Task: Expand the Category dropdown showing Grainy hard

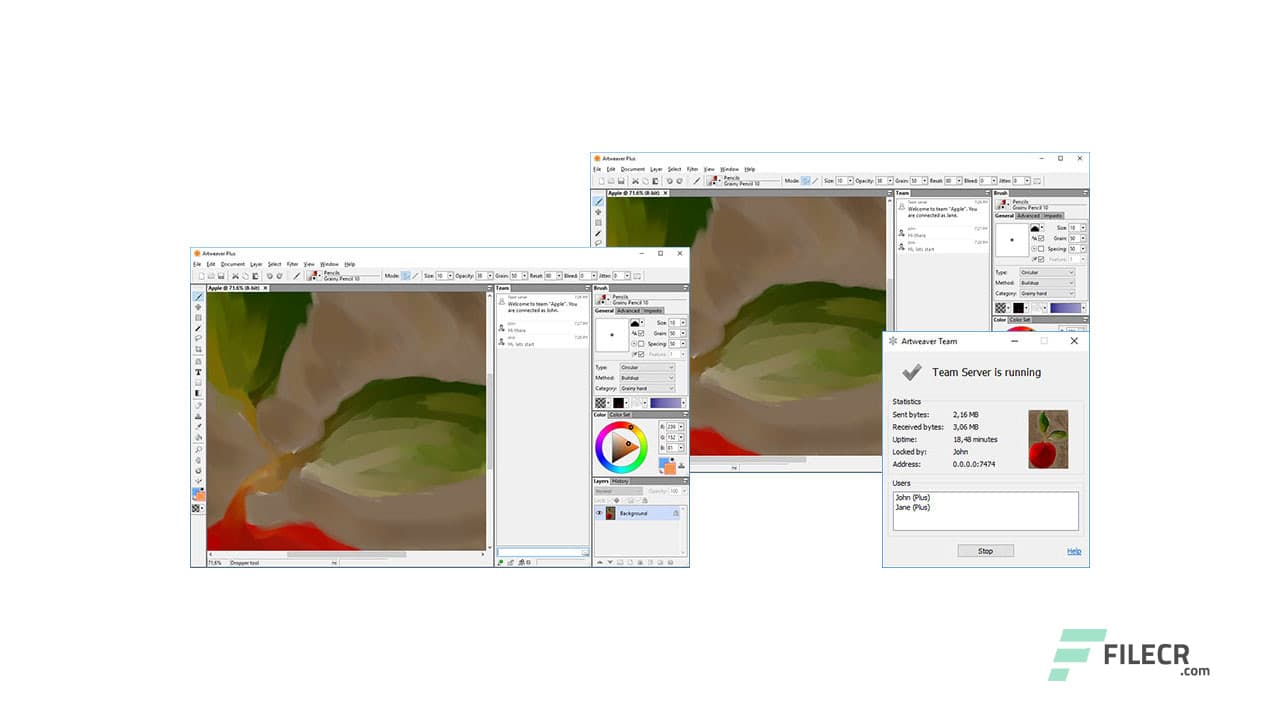Action: point(646,387)
